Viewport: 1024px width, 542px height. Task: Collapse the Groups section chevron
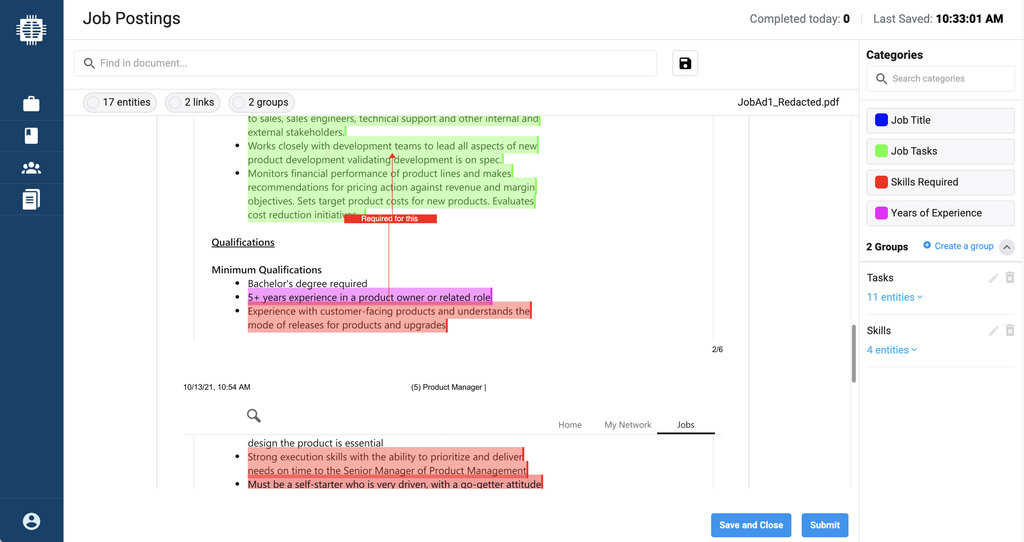pos(1006,247)
